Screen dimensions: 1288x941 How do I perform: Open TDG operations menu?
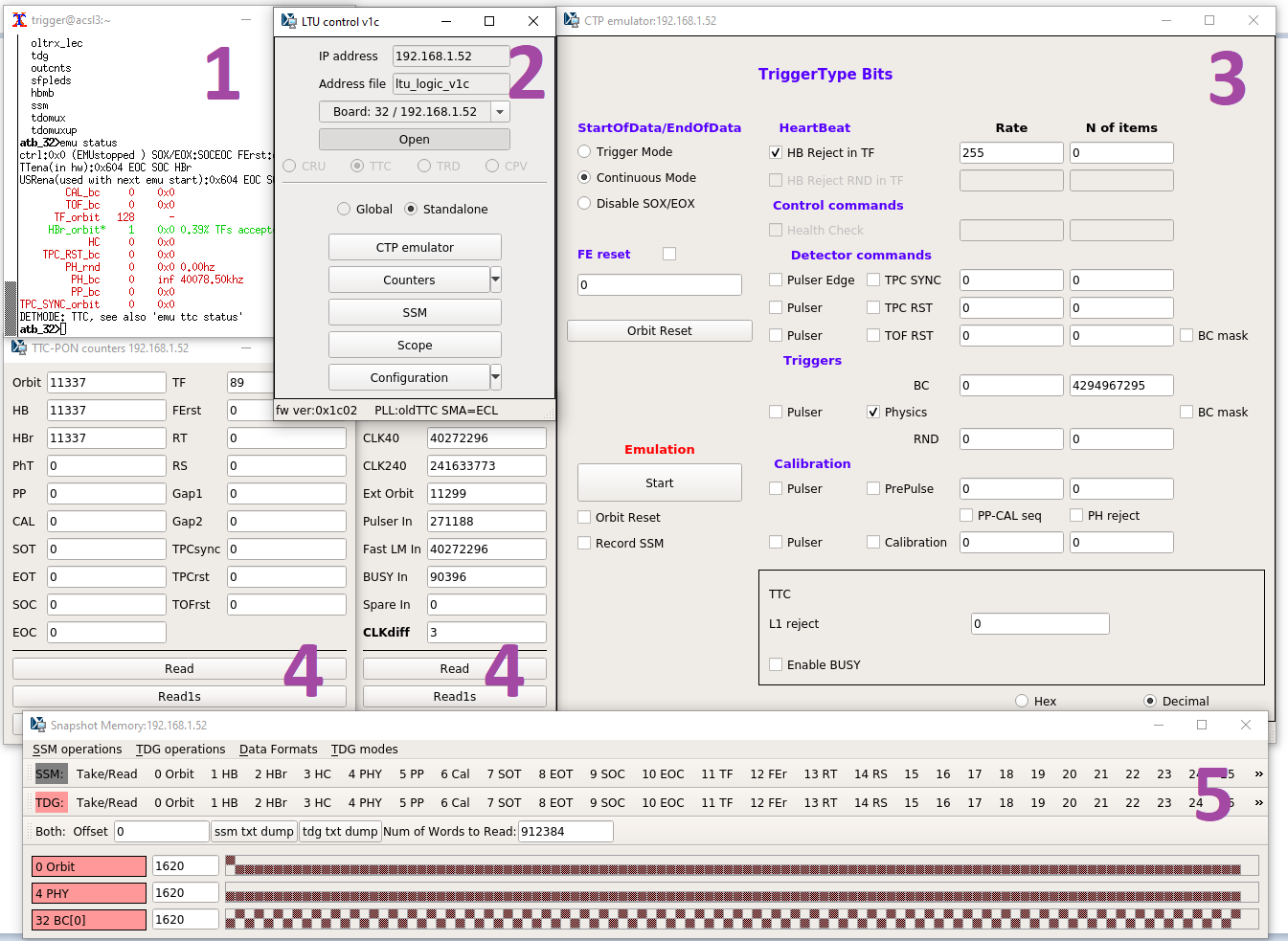click(181, 749)
